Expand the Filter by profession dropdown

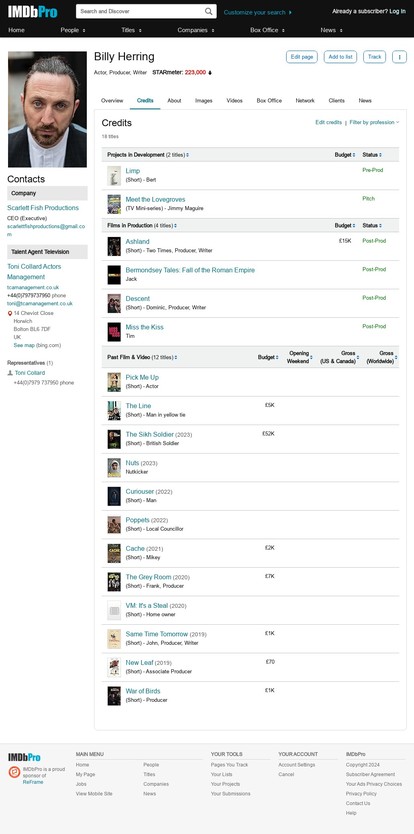[x=374, y=122]
